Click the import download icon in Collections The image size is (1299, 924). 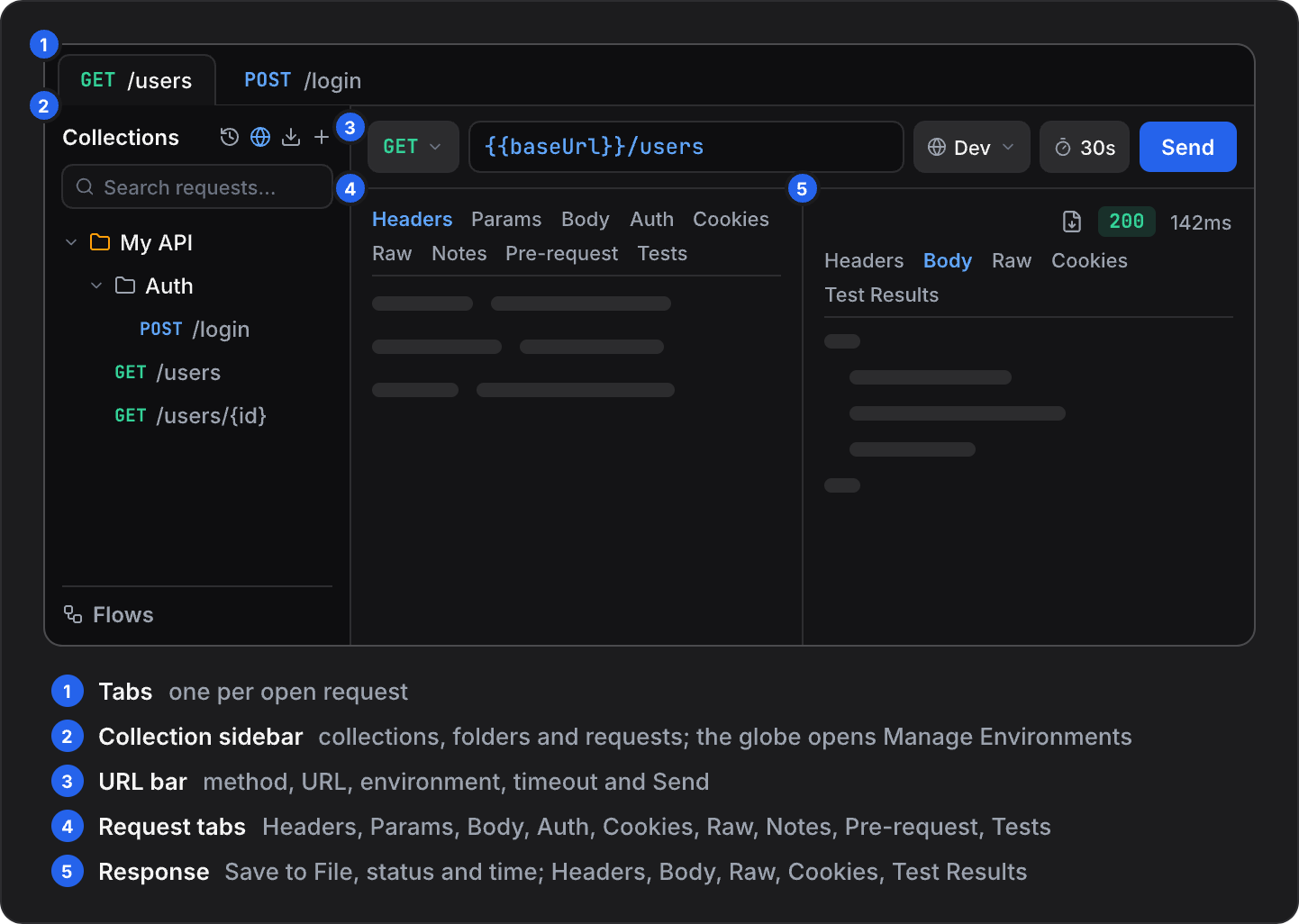291,137
